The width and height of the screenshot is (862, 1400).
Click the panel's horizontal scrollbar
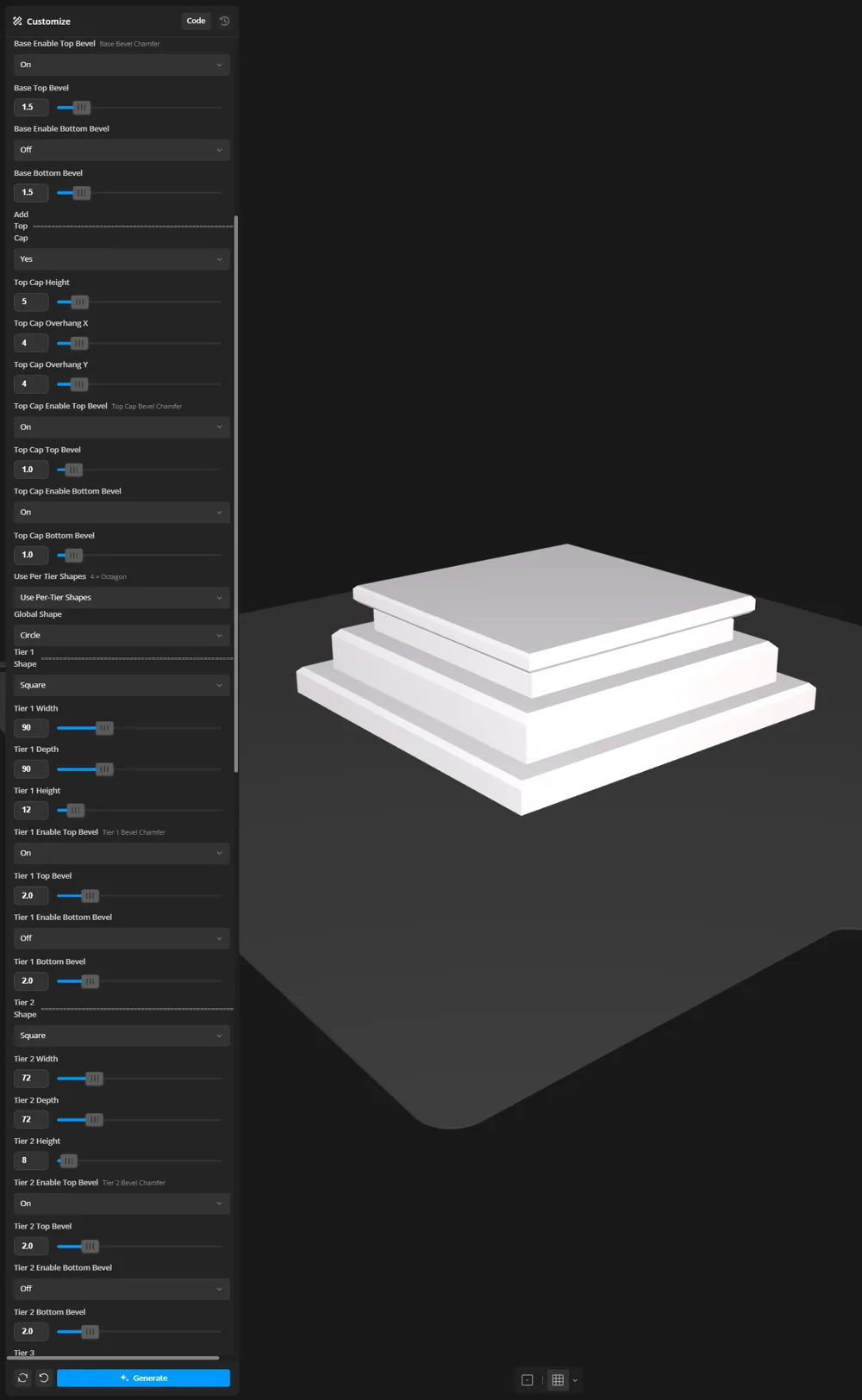coord(113,1358)
